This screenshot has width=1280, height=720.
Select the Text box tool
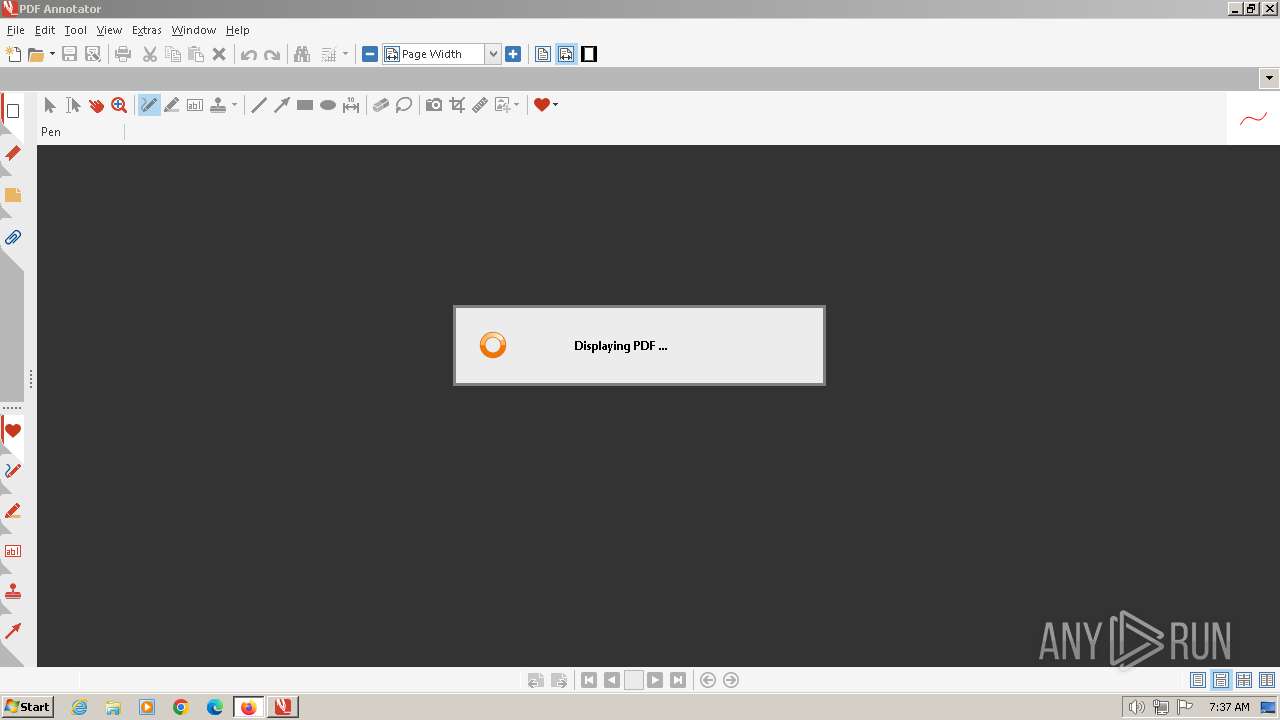(195, 105)
